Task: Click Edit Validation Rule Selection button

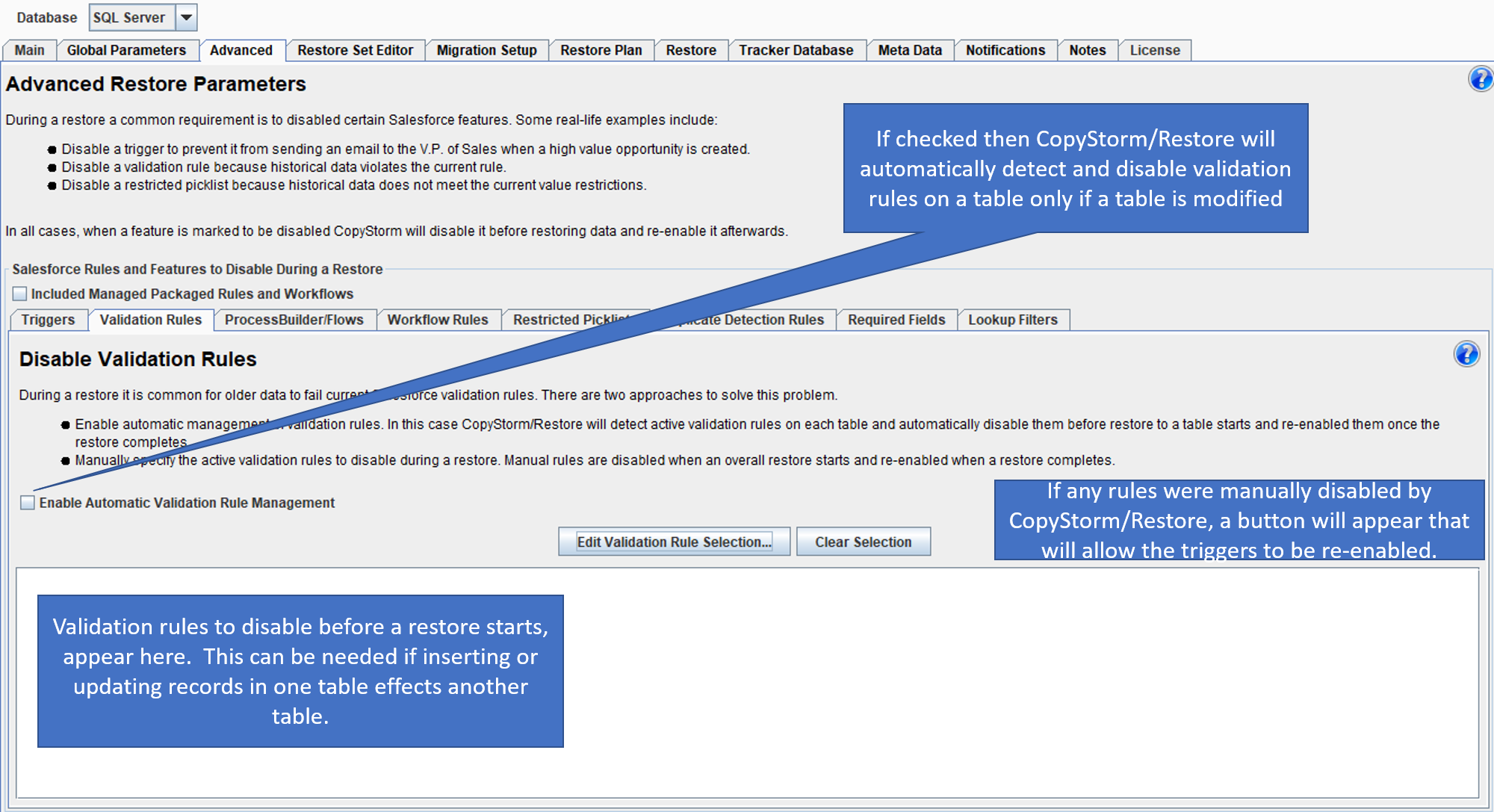Action: [x=674, y=542]
